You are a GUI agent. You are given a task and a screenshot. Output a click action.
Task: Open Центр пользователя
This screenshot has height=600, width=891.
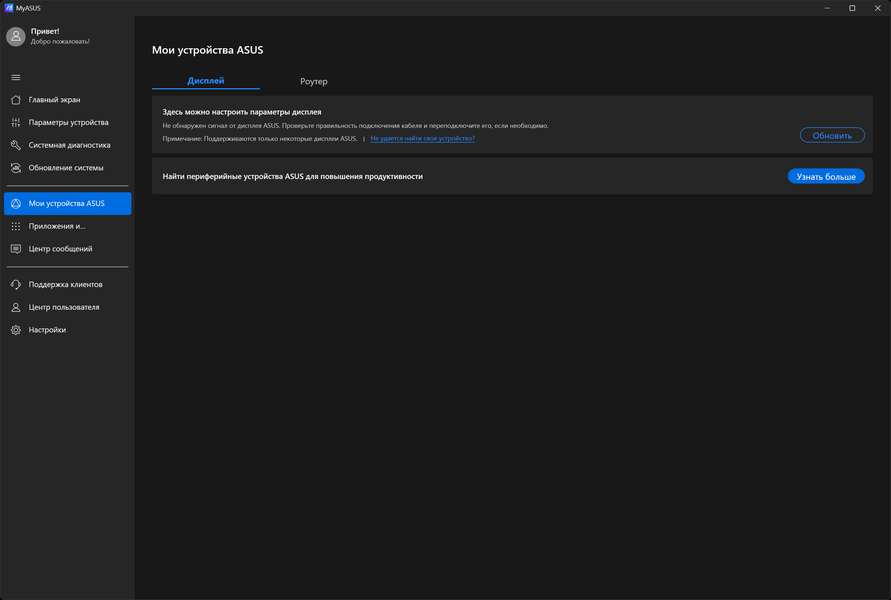[x=67, y=307]
